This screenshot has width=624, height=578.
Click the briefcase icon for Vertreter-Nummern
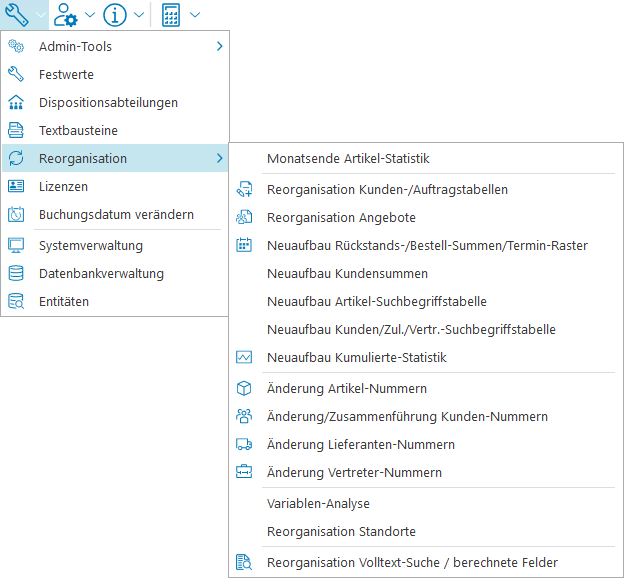pyautogui.click(x=244, y=472)
